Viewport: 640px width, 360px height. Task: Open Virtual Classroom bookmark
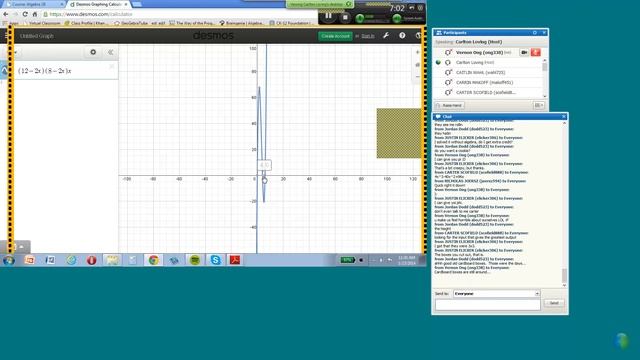[42, 23]
